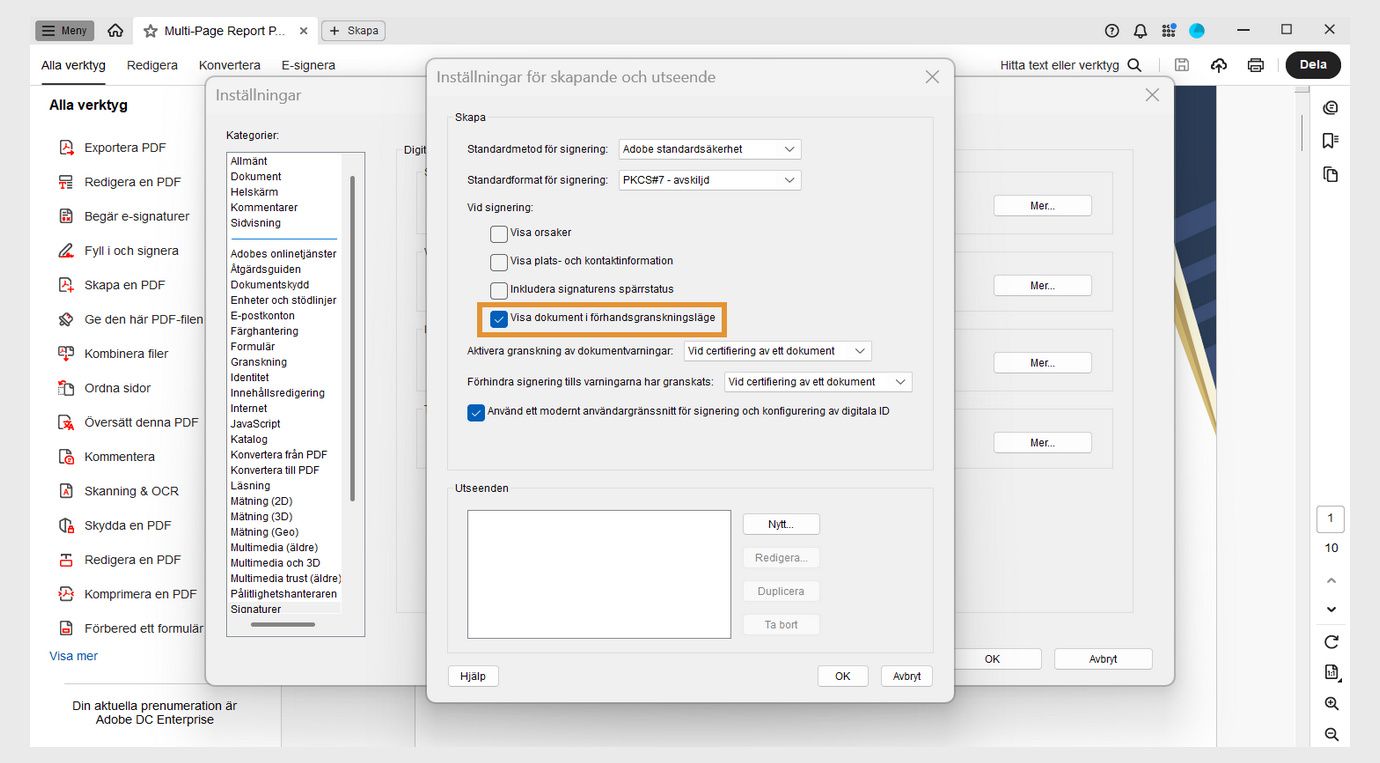Screen dimensions: 1380x763
Task: Check Visa plats- och kontaktinformation
Action: point(499,262)
